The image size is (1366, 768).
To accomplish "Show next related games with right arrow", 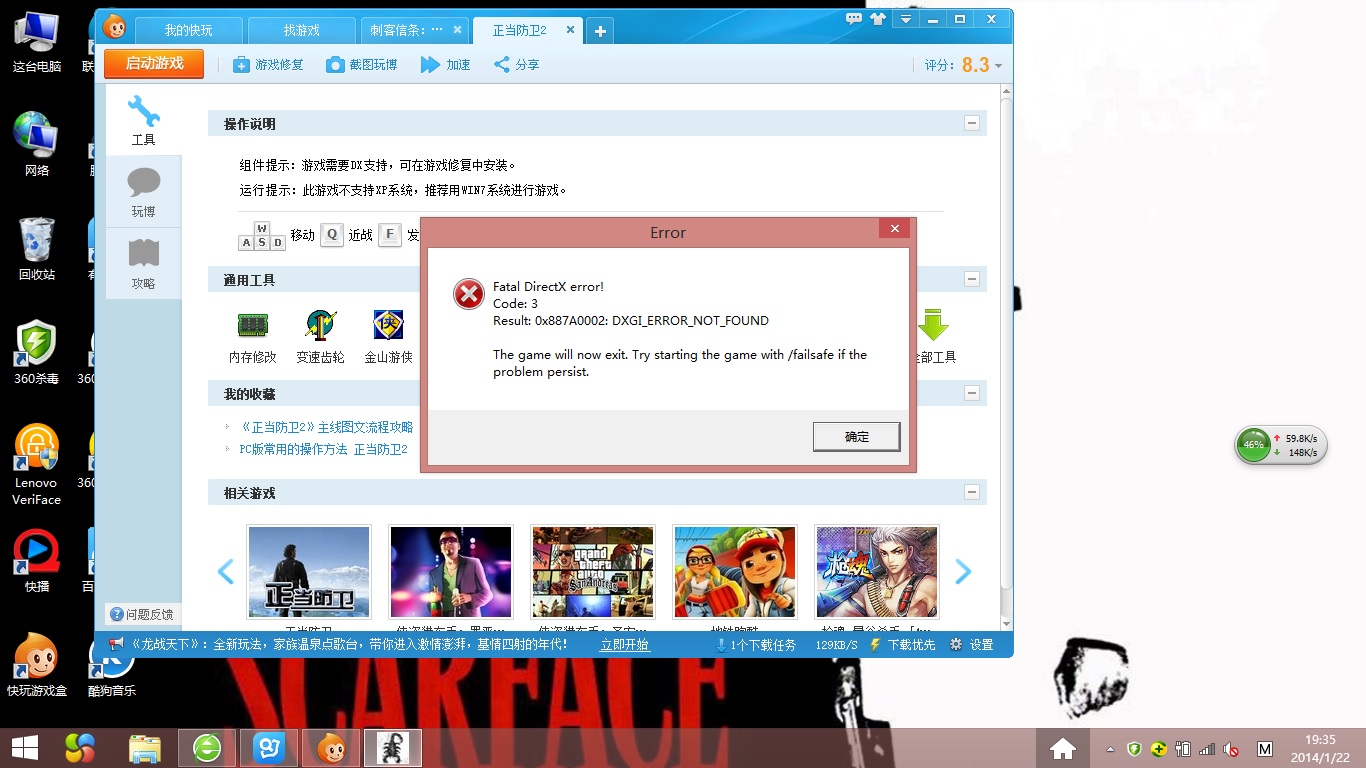I will tap(963, 572).
